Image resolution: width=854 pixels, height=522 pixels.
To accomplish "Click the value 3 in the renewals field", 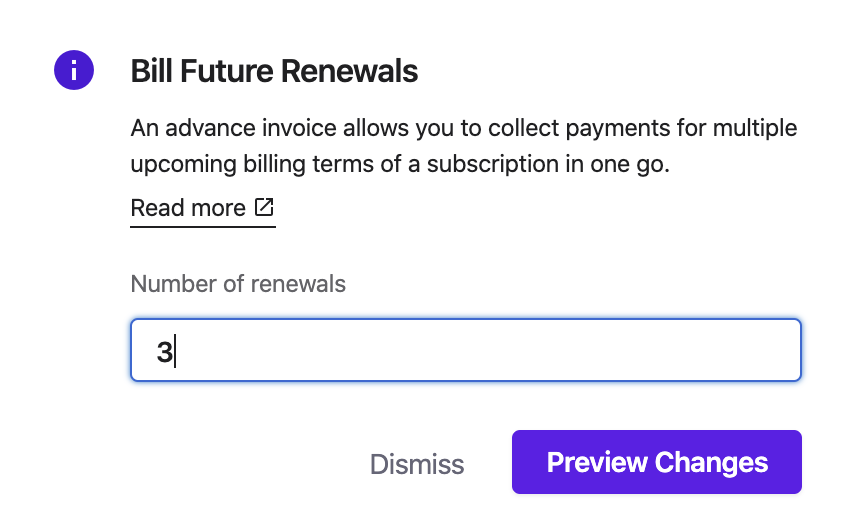I will coord(164,351).
